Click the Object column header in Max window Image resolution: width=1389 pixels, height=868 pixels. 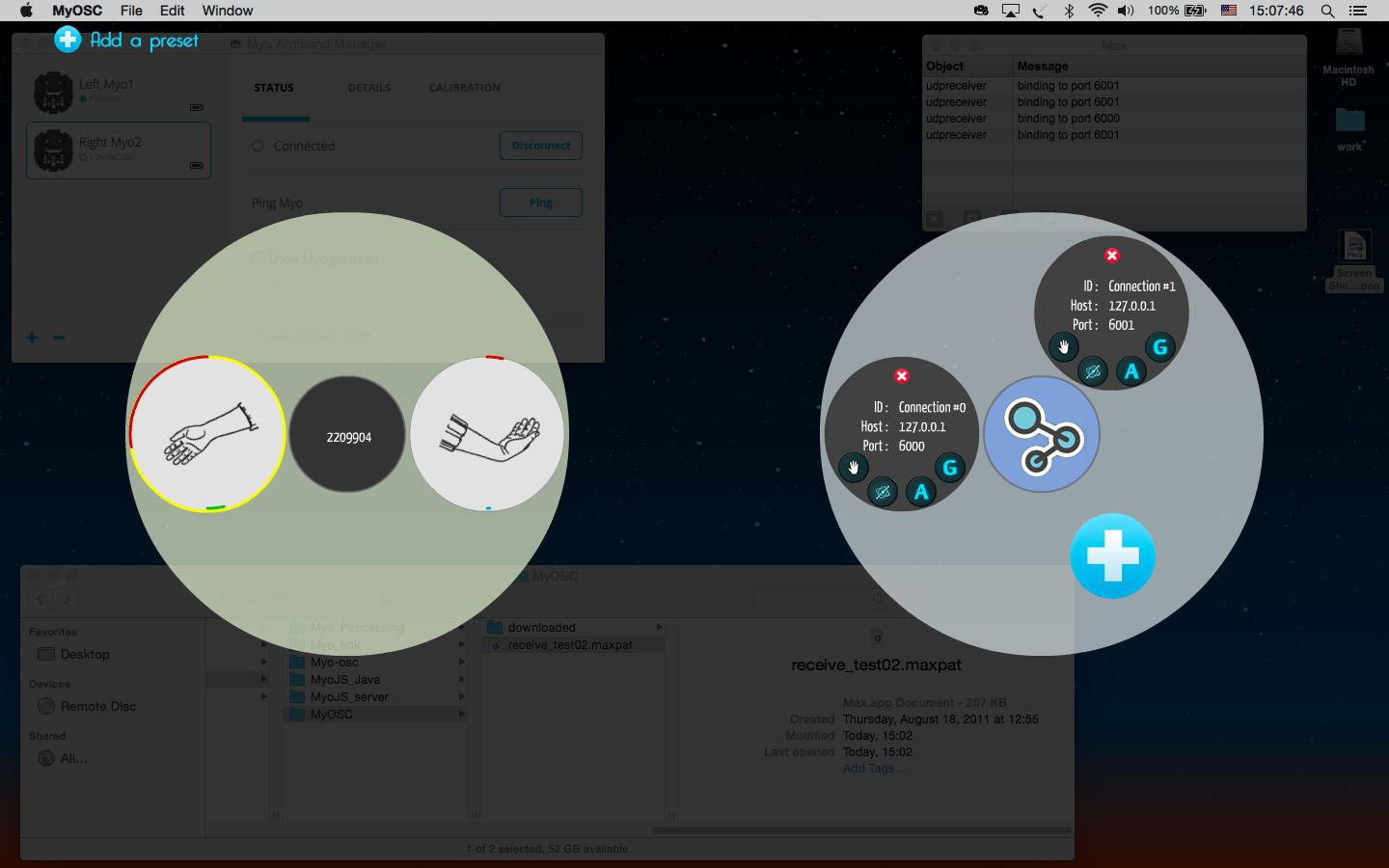tap(944, 67)
